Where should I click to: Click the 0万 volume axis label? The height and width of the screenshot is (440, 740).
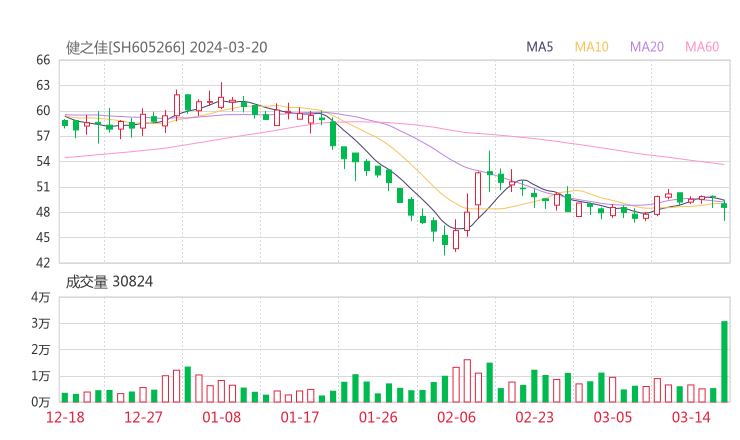click(41, 402)
